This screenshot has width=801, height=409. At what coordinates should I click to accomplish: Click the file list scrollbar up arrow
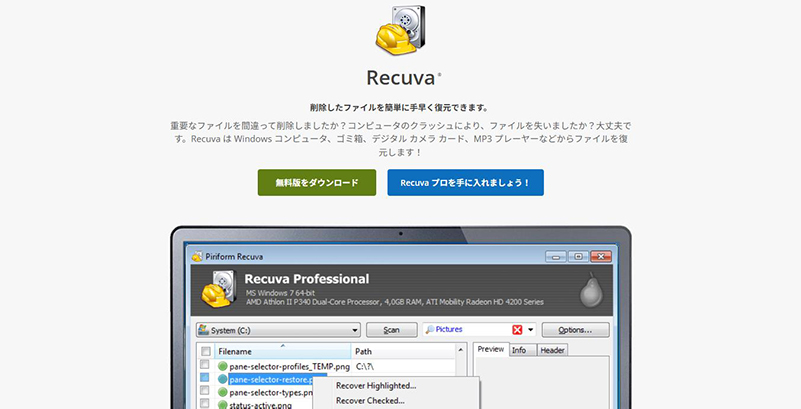[x=460, y=350]
